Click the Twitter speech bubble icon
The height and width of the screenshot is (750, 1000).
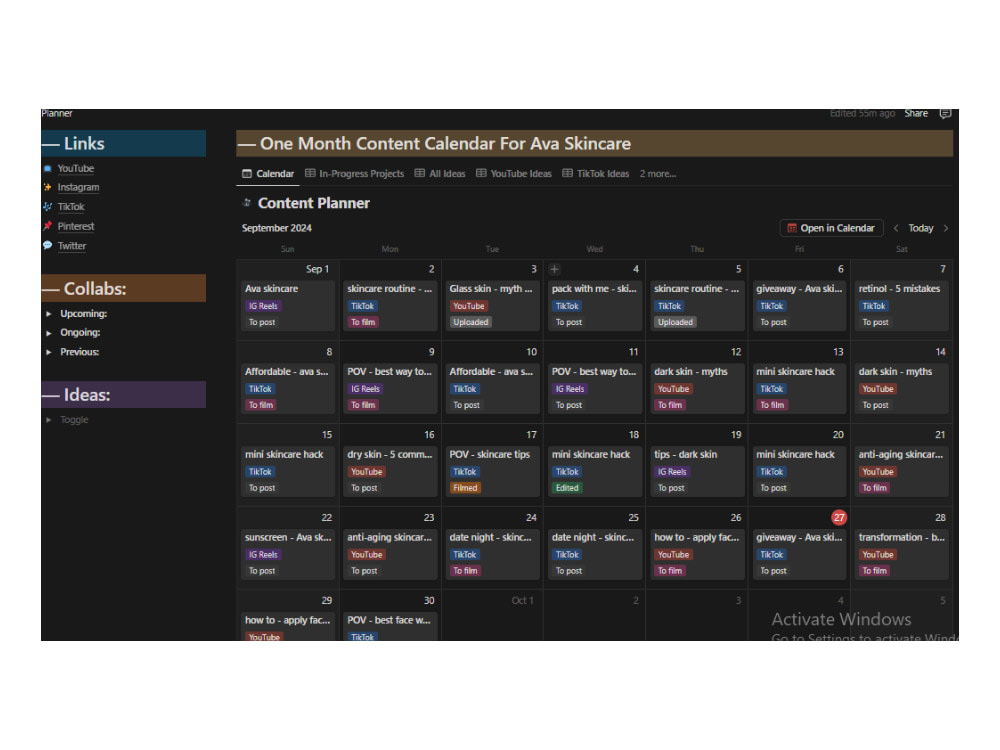coord(47,245)
